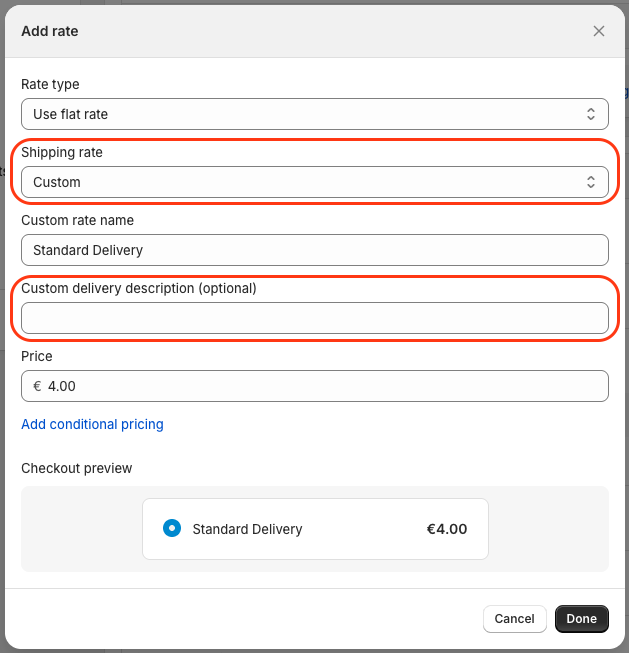The height and width of the screenshot is (653, 629).
Task: Expand the Shipping rate Custom dropdown
Action: tap(314, 182)
